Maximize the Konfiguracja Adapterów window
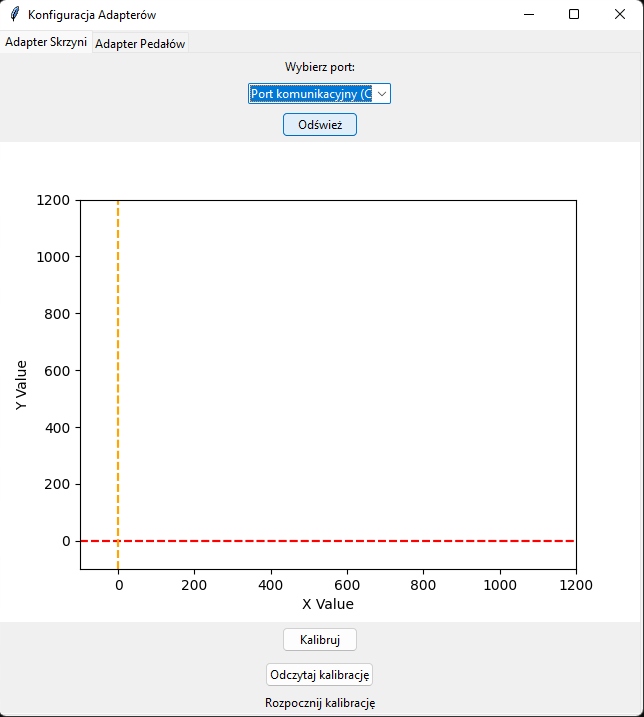Viewport: 644px width, 717px height. pyautogui.click(x=574, y=14)
